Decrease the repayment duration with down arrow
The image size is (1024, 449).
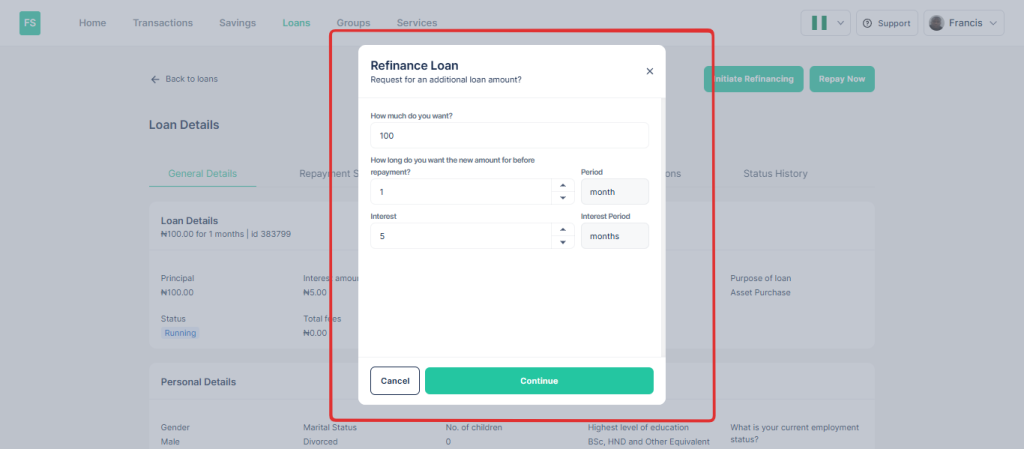click(x=562, y=198)
